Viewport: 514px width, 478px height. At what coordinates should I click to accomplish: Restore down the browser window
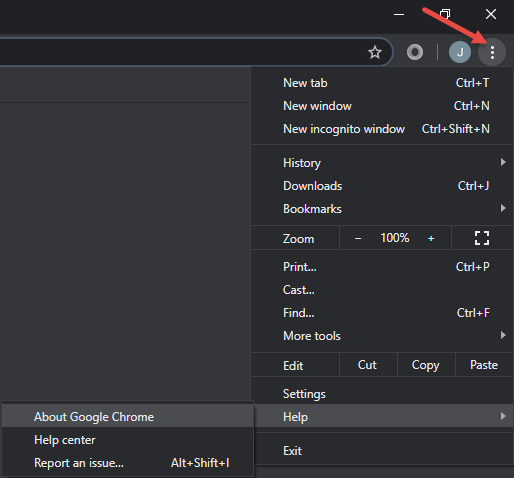[445, 14]
